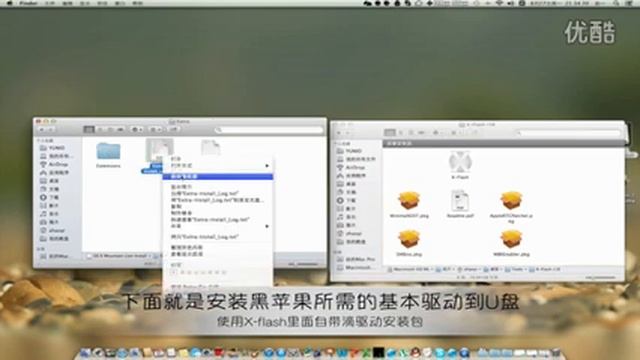Image resolution: width=640 pixels, height=360 pixels.
Task: Select icon view in the Extra window toolbar
Action: (x=89, y=129)
